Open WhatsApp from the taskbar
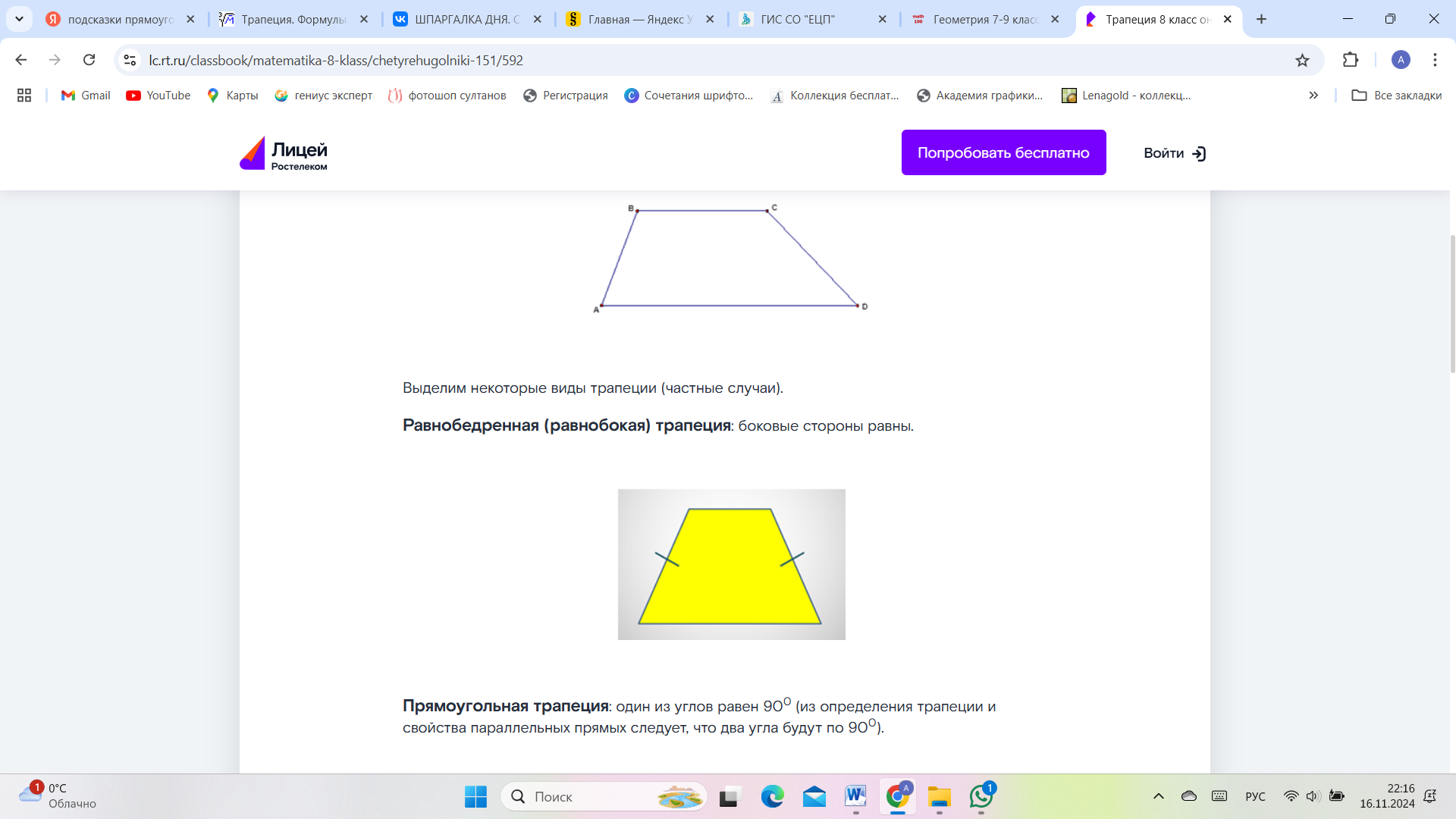 click(981, 796)
